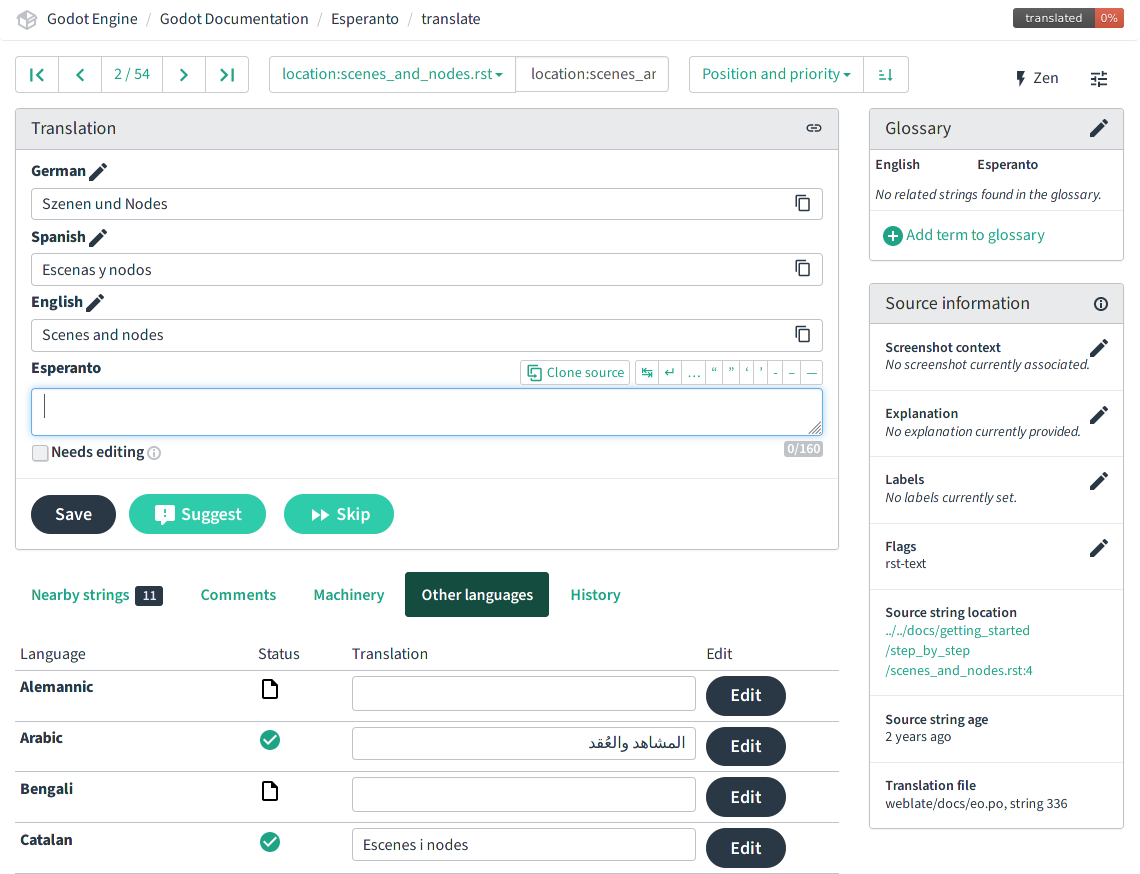Copy the German translation text
The height and width of the screenshot is (874, 1140).
click(802, 204)
